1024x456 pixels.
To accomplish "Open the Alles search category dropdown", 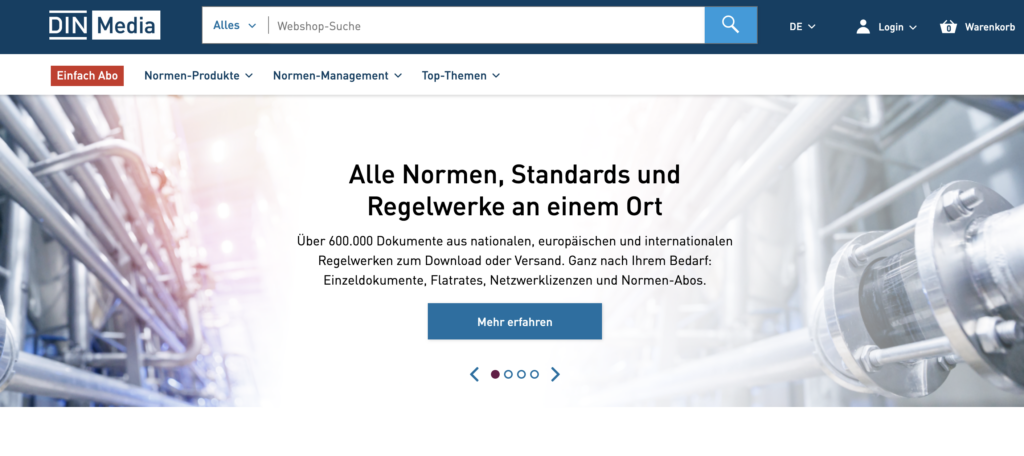I will coord(234,25).
